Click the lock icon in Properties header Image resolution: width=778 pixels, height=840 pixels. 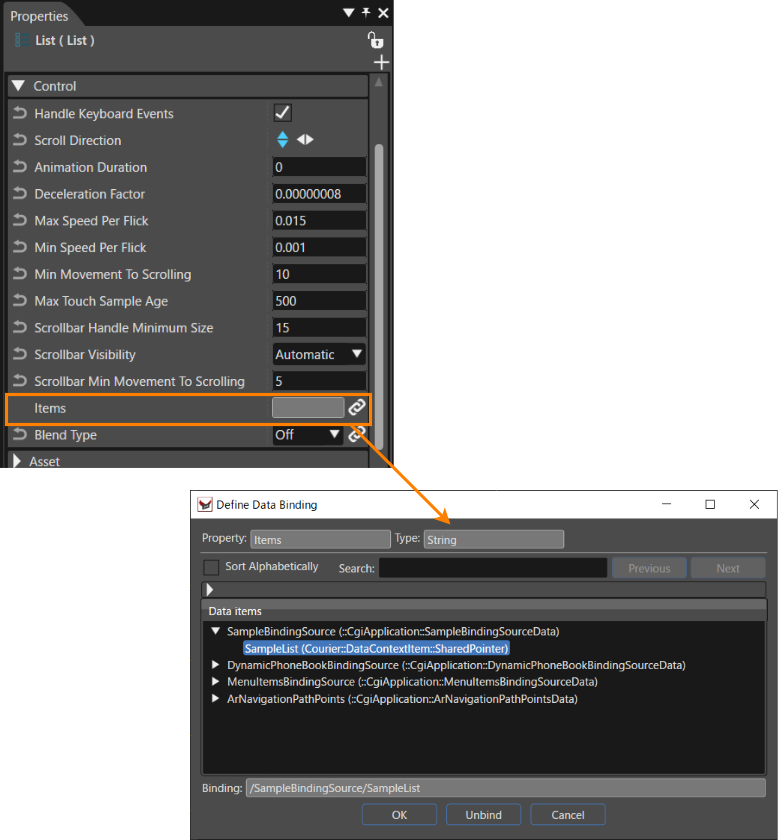tap(375, 40)
